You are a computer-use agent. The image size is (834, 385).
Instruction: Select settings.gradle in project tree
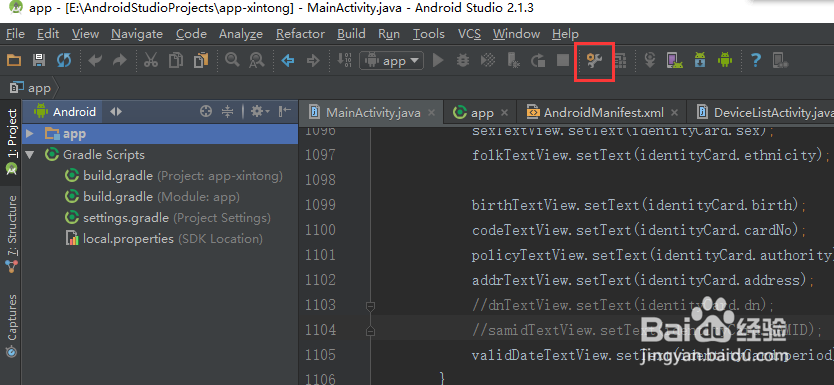pyautogui.click(x=167, y=218)
